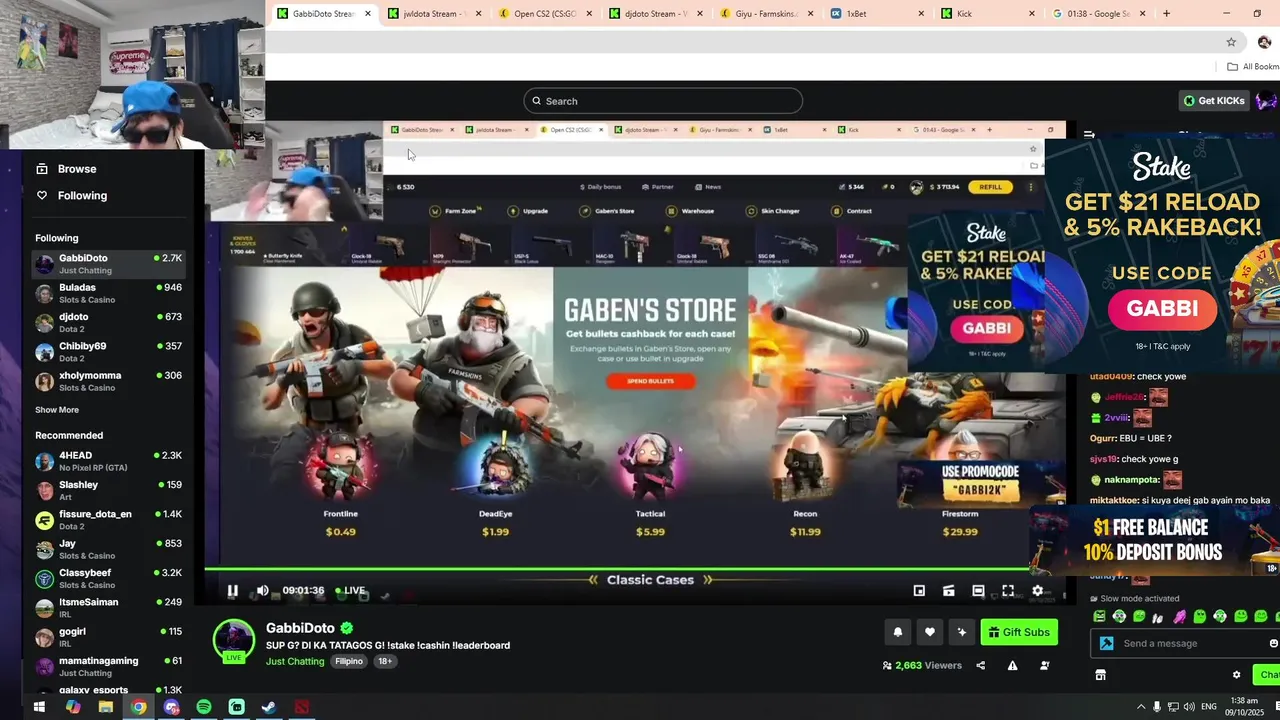This screenshot has height=720, width=1280.
Task: Click the 18+ tag under title
Action: coord(385,662)
